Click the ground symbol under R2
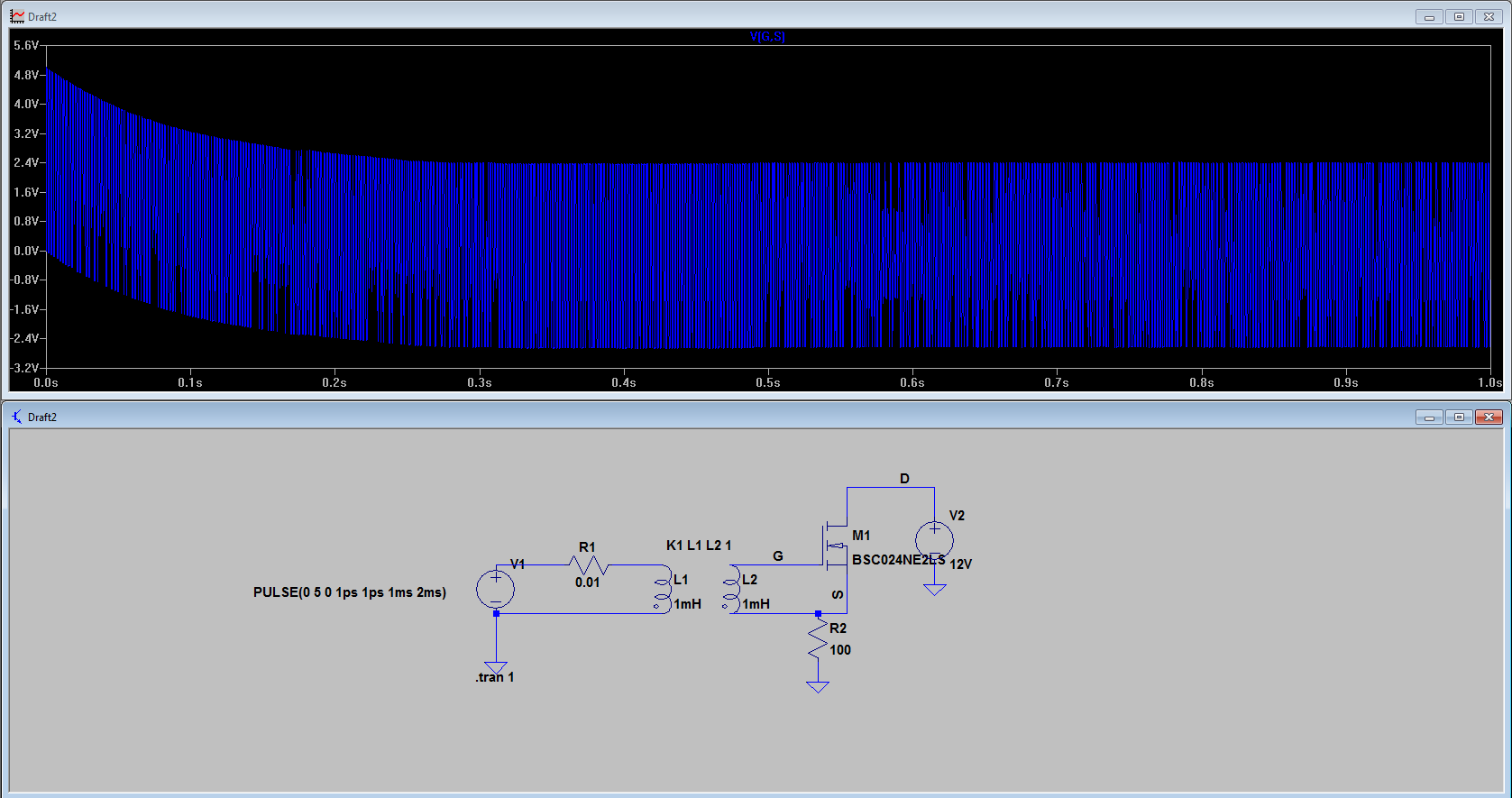 click(x=818, y=687)
